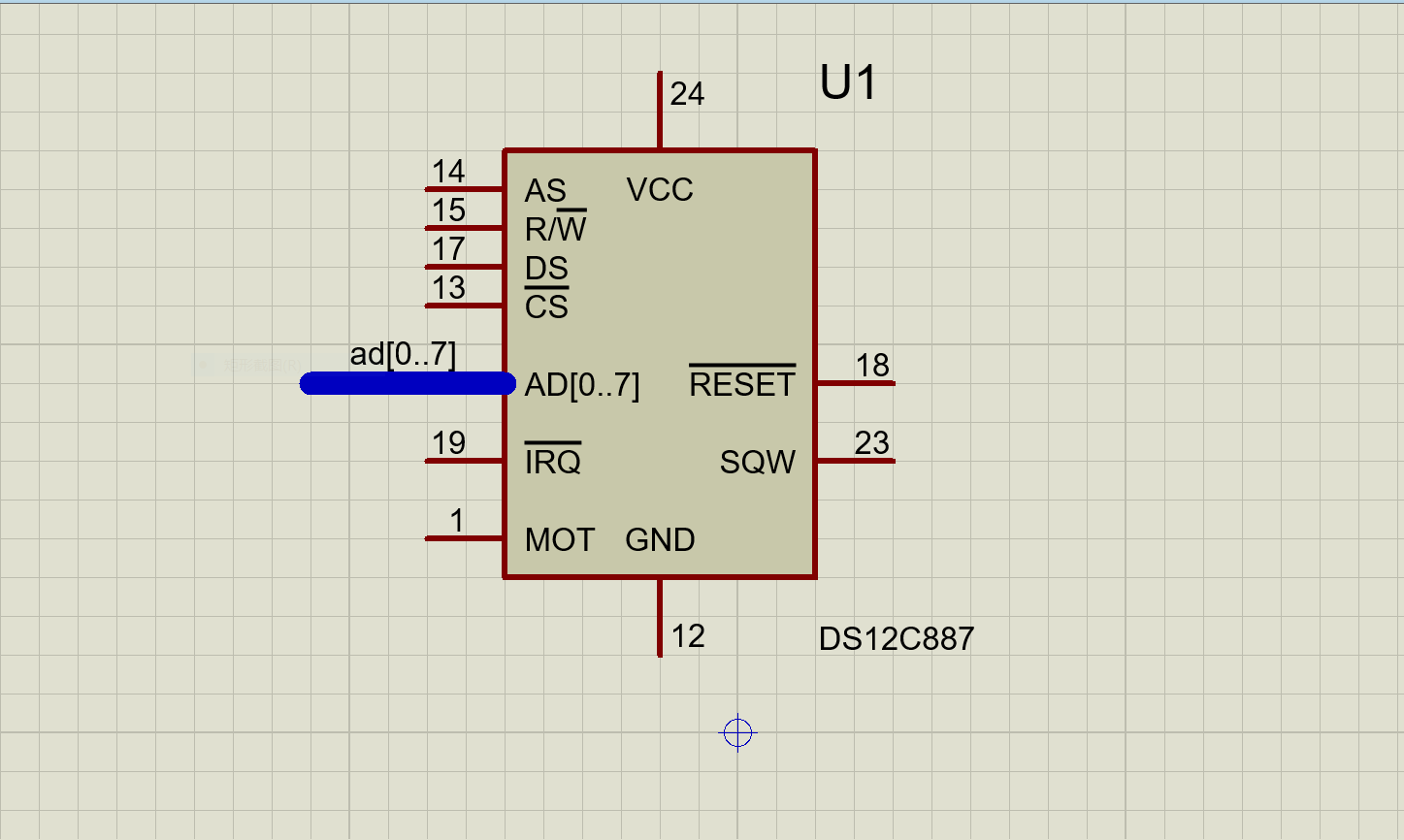Screen dimensions: 1404x840
Task: Click pin 19 IRQ line
Action: click(465, 461)
